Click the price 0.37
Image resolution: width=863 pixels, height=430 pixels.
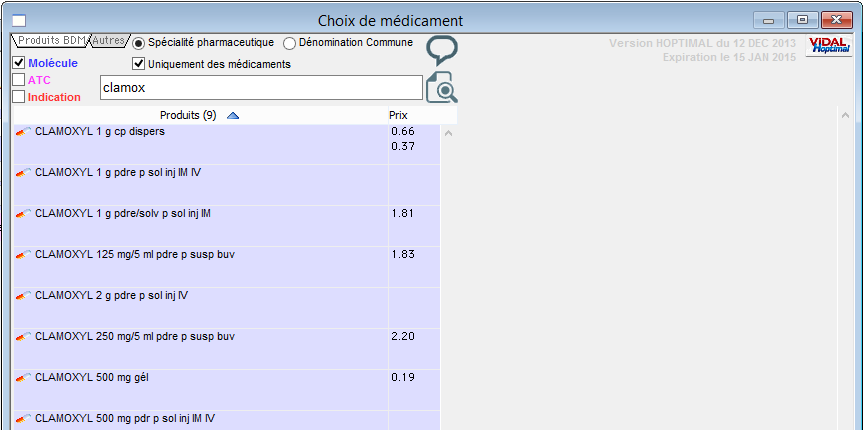point(403,146)
